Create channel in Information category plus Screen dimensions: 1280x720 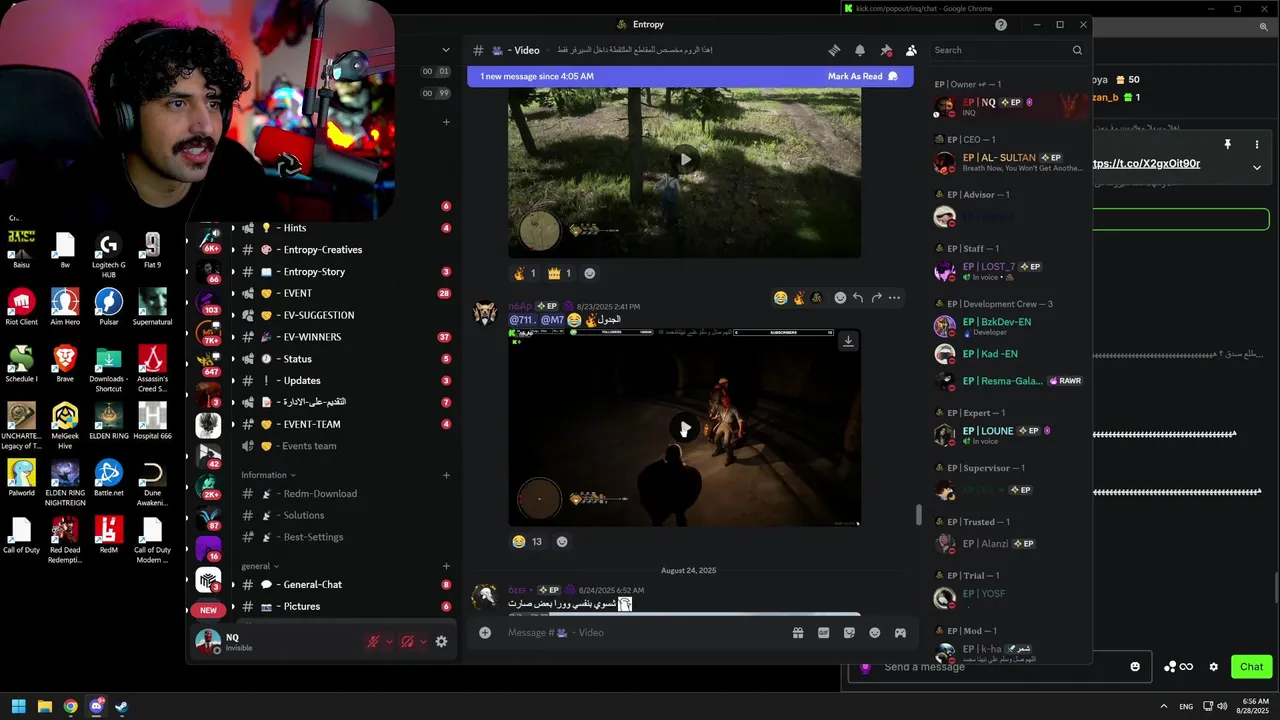tap(446, 475)
